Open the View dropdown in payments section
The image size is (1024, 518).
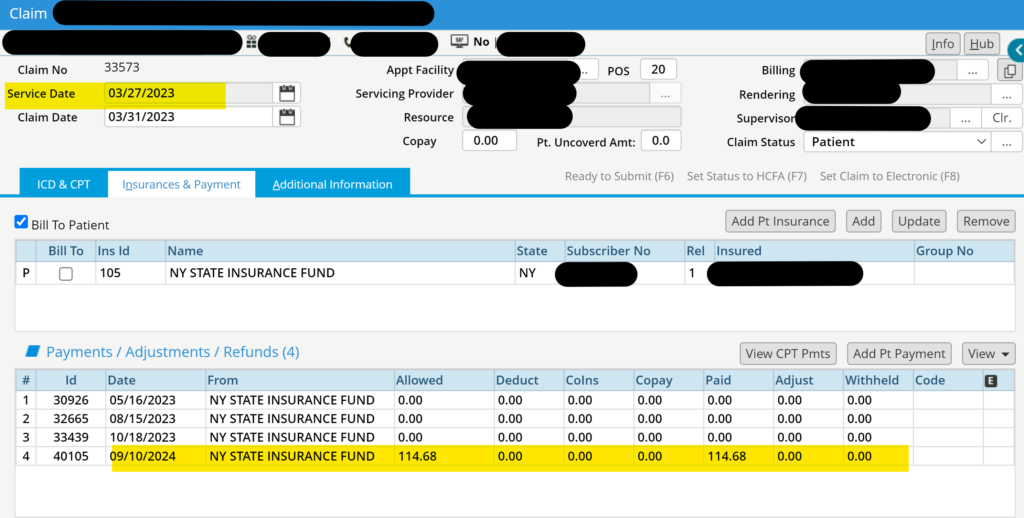[x=988, y=353]
